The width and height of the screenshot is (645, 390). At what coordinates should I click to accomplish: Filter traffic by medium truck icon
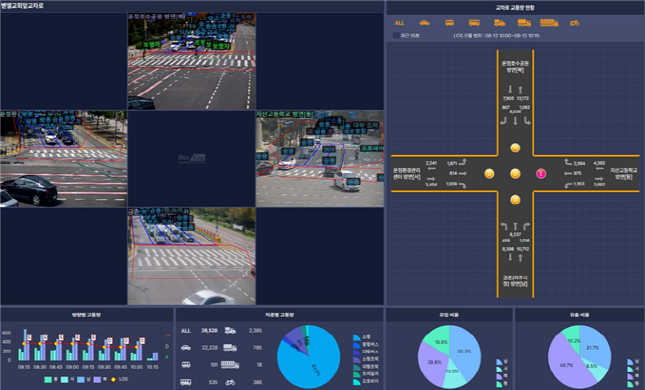click(524, 23)
